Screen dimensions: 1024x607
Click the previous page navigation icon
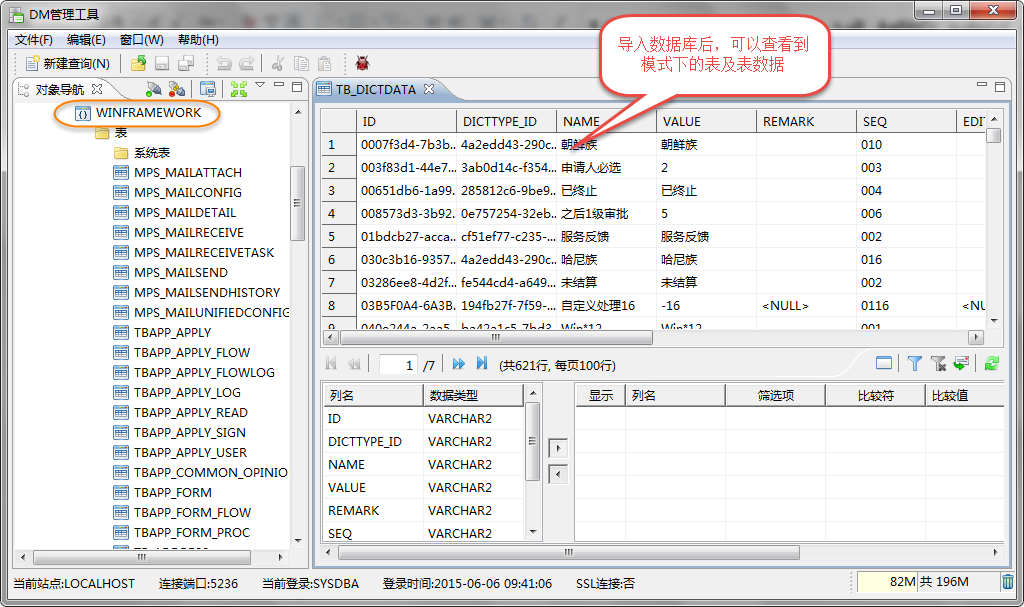point(354,364)
